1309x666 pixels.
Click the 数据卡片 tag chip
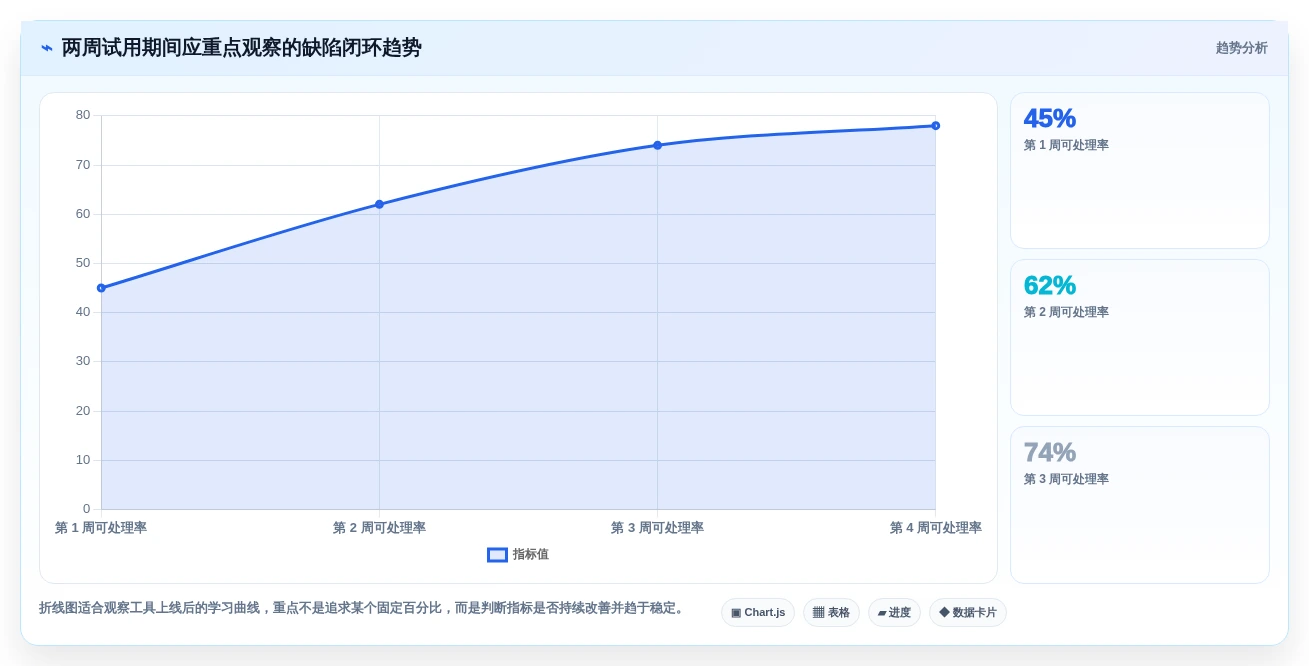click(968, 612)
